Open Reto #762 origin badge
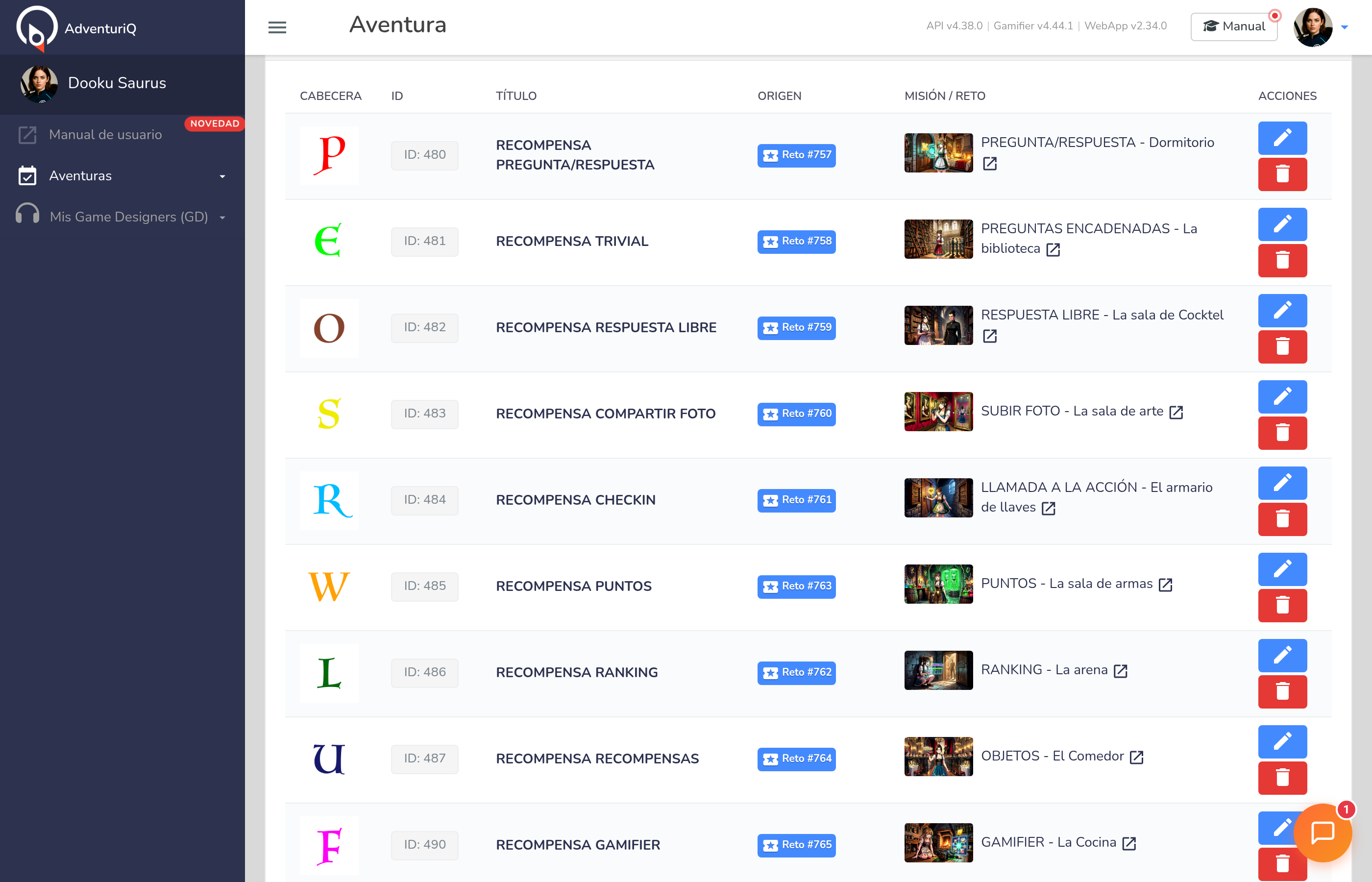1372x882 pixels. click(796, 672)
